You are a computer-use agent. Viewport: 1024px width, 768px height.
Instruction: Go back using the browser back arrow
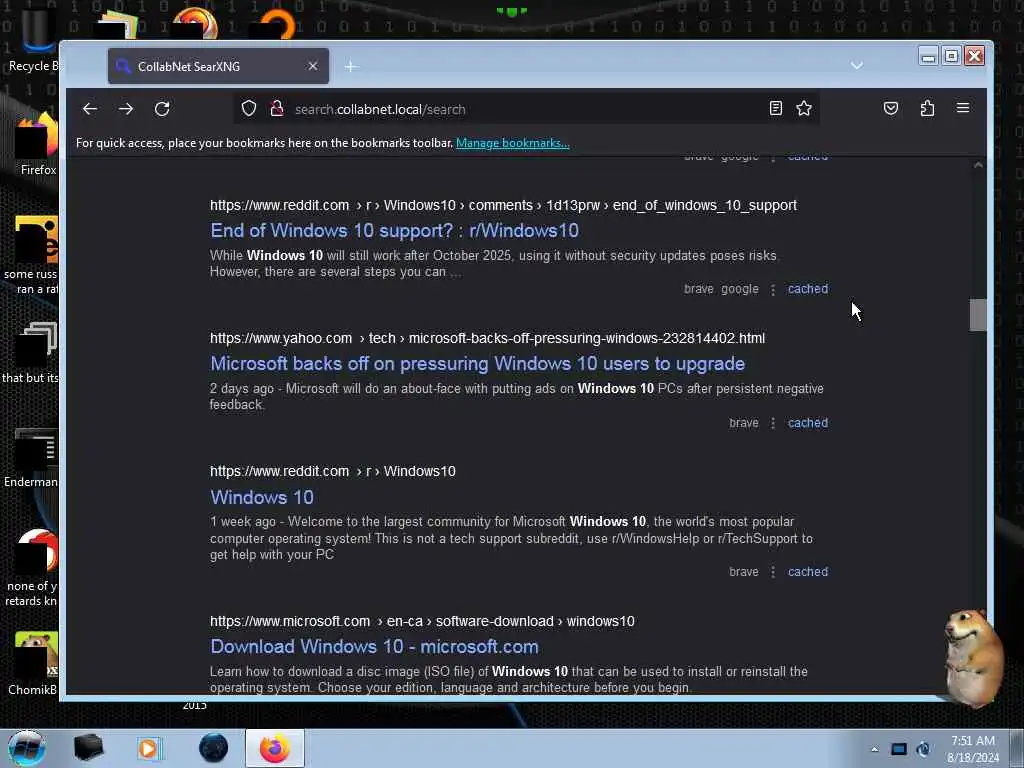coord(90,109)
